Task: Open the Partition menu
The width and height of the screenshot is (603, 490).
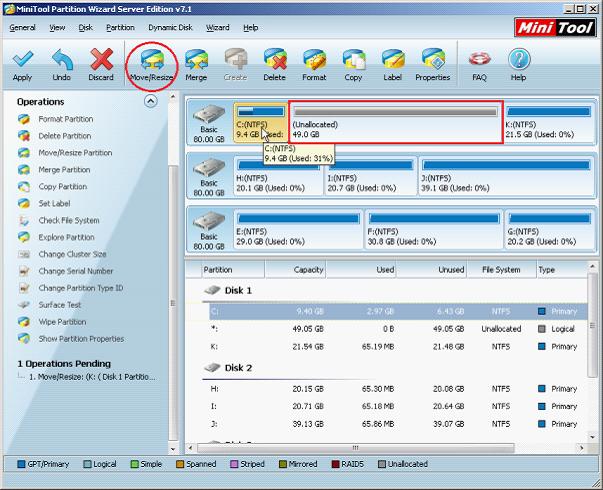Action: click(120, 28)
